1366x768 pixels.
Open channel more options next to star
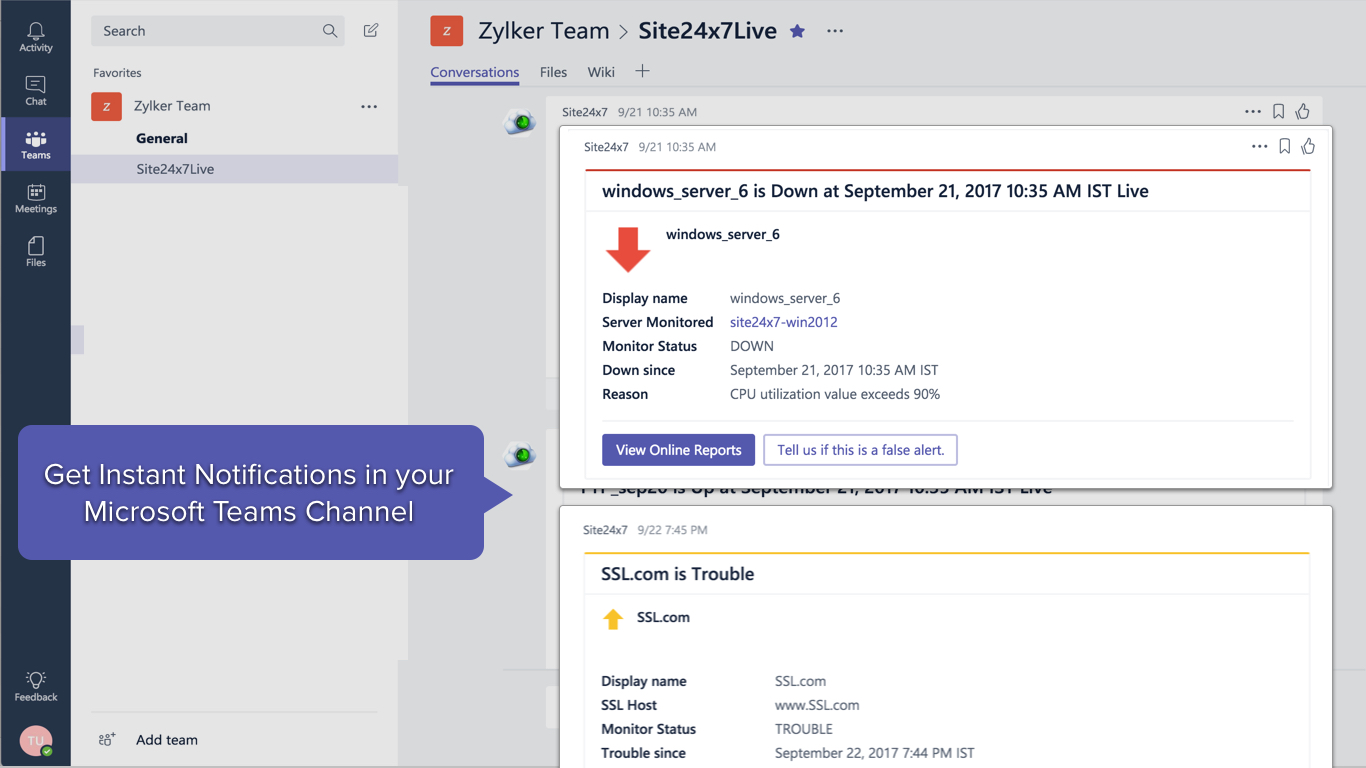tap(835, 31)
